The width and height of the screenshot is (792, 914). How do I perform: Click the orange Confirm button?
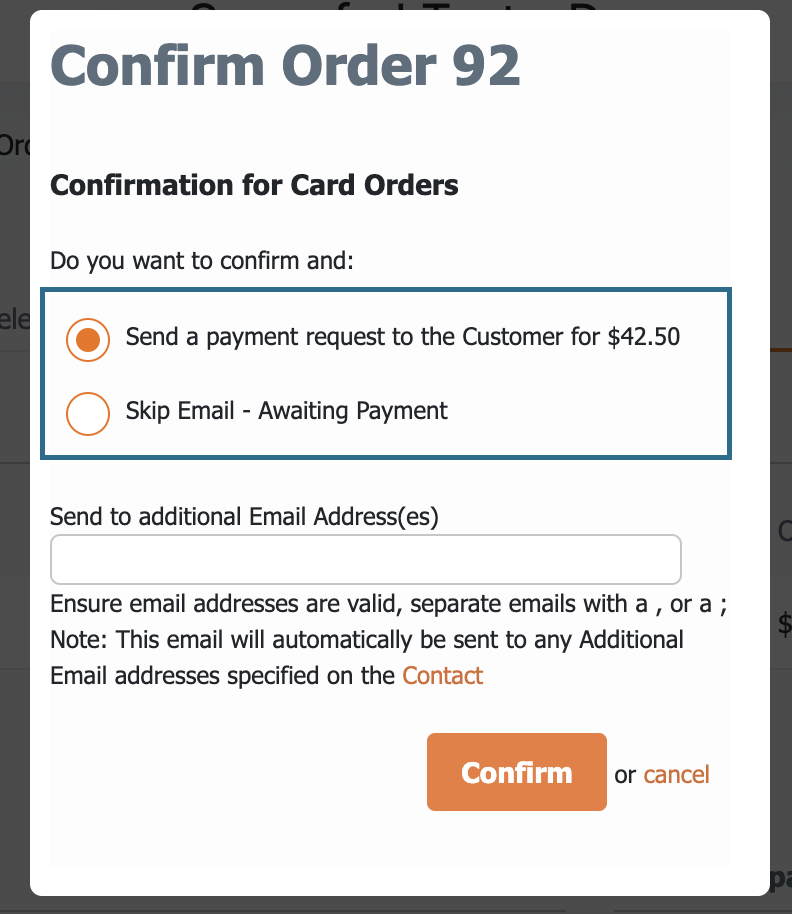point(517,772)
